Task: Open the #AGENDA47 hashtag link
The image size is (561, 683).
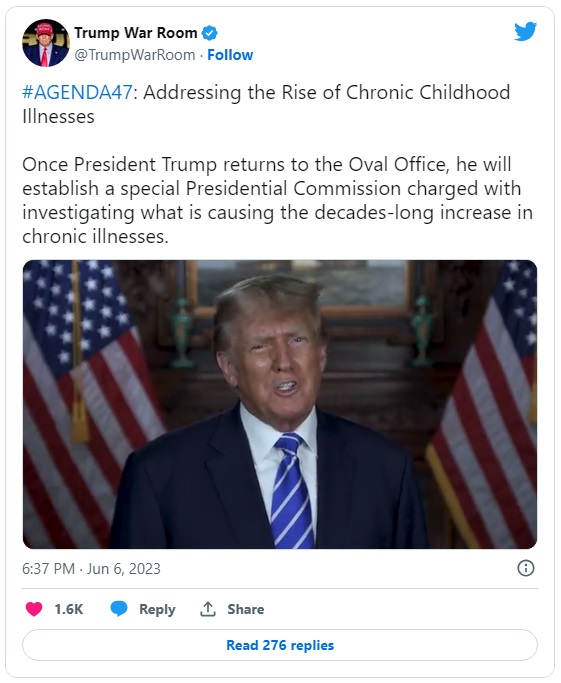Action: [x=78, y=92]
